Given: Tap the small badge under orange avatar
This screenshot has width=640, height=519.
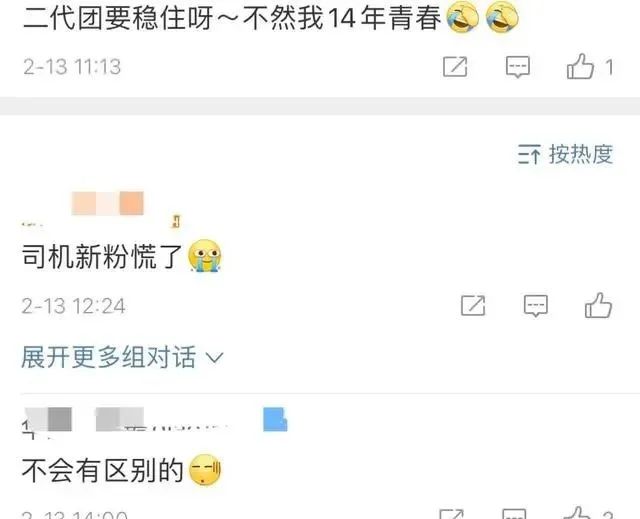Looking at the screenshot, I should 176,221.
